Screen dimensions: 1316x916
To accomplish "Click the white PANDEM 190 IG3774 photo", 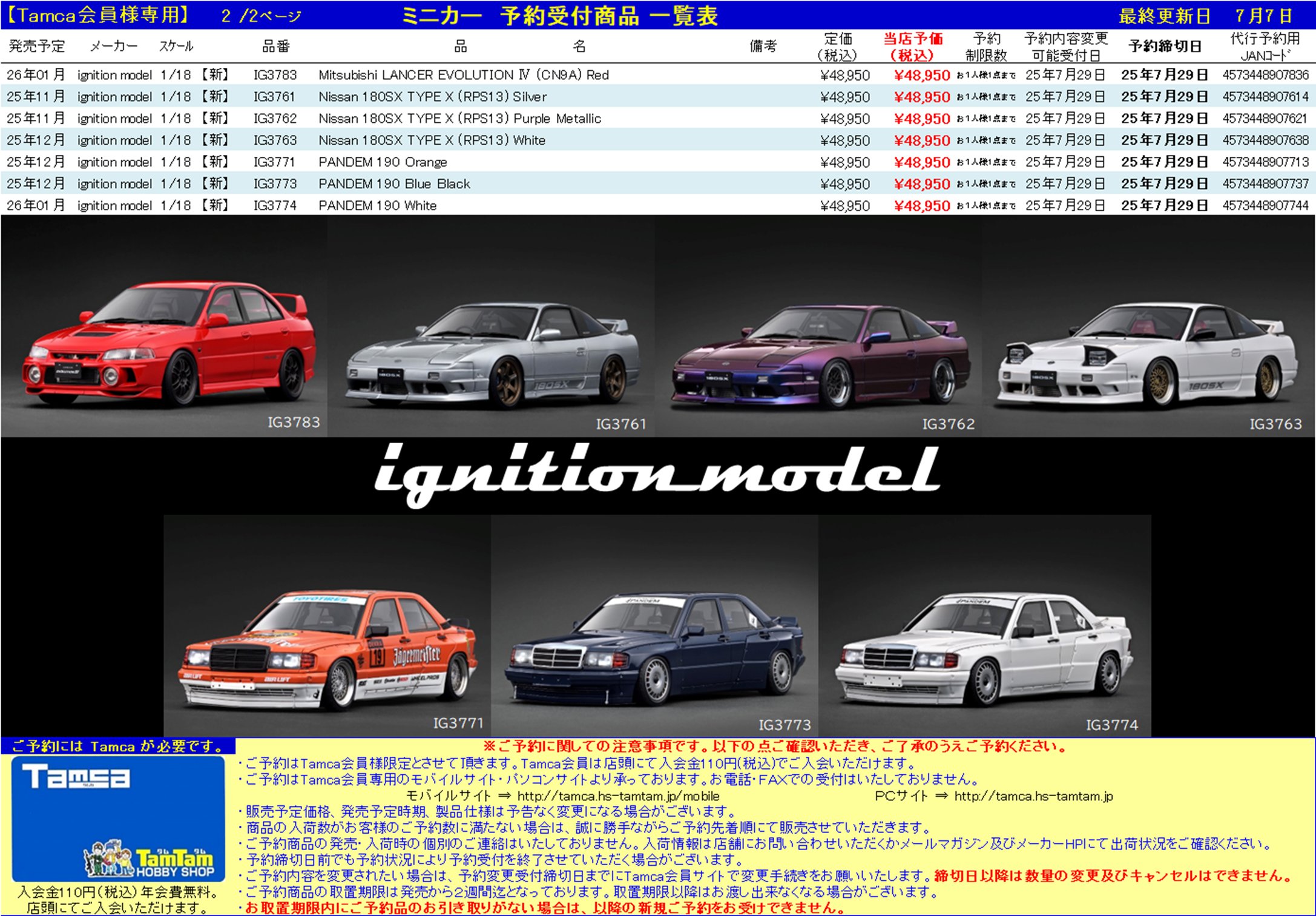I will pos(984,625).
